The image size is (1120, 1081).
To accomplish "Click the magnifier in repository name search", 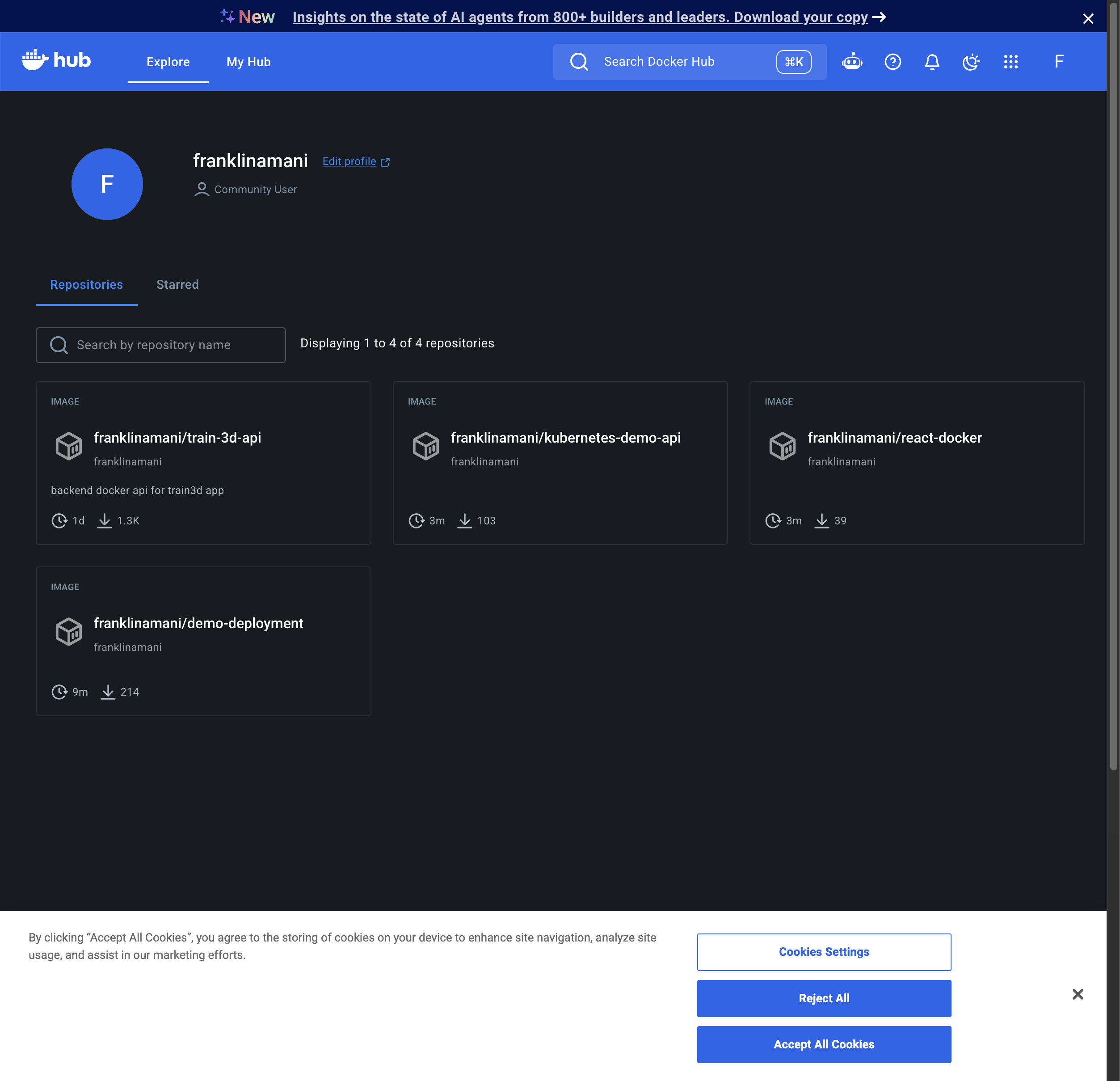I will coord(58,345).
